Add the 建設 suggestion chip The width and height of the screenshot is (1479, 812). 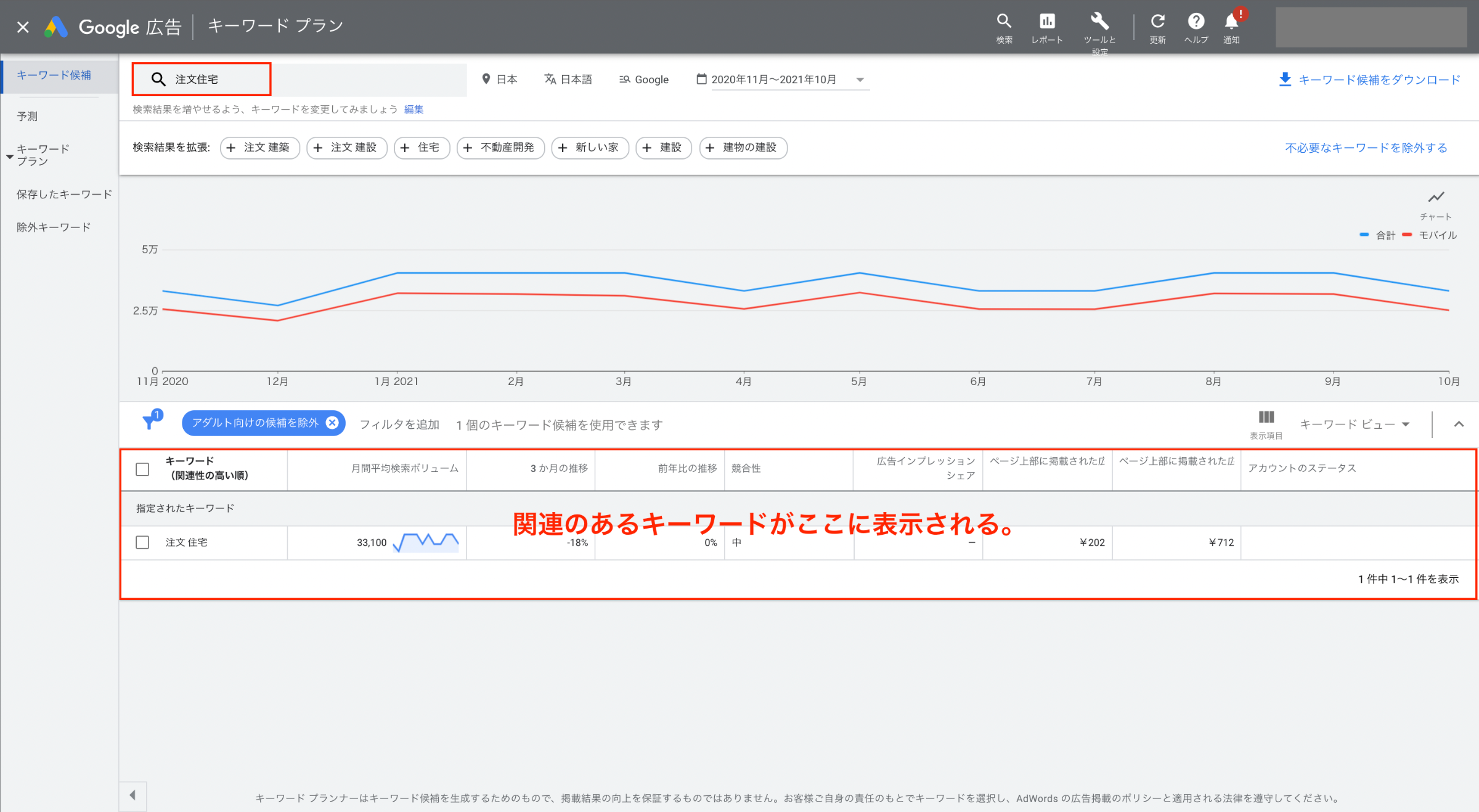click(x=664, y=147)
